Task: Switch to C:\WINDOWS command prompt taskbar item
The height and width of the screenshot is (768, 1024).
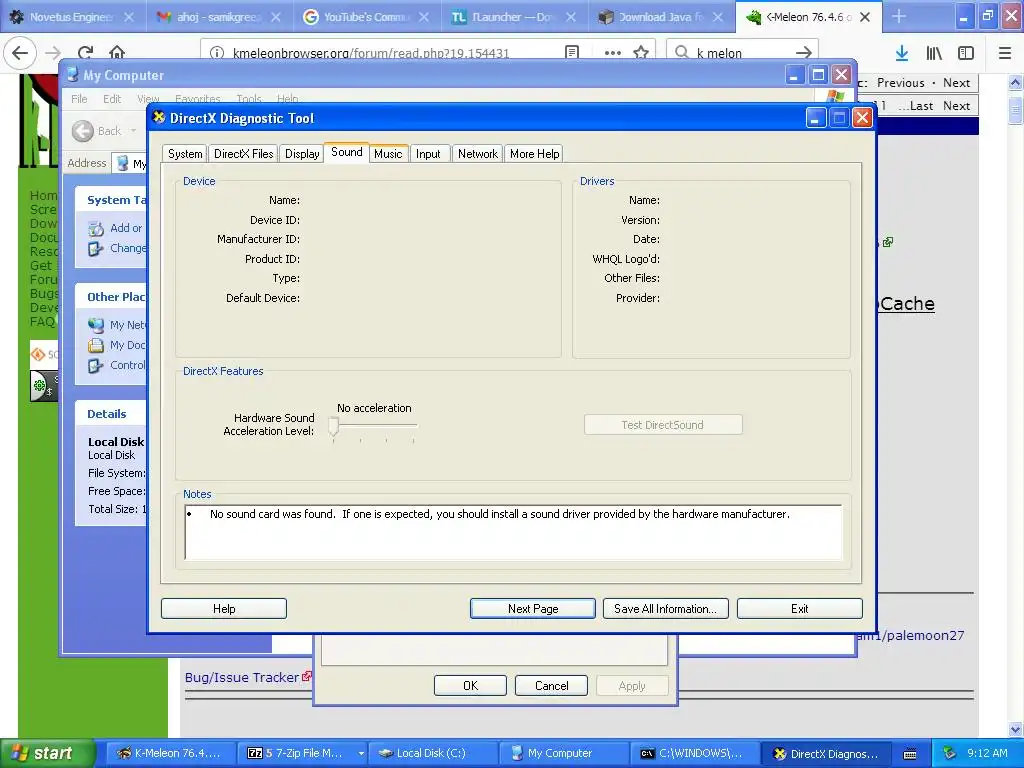Action: point(694,753)
